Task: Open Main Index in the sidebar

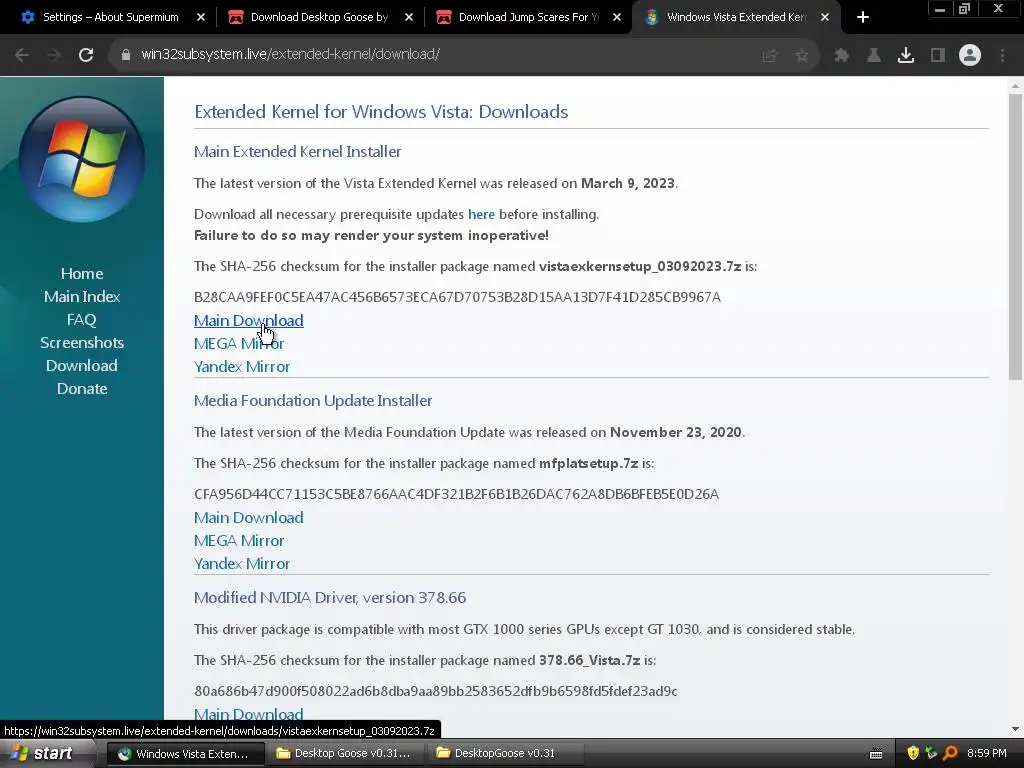Action: 82,296
